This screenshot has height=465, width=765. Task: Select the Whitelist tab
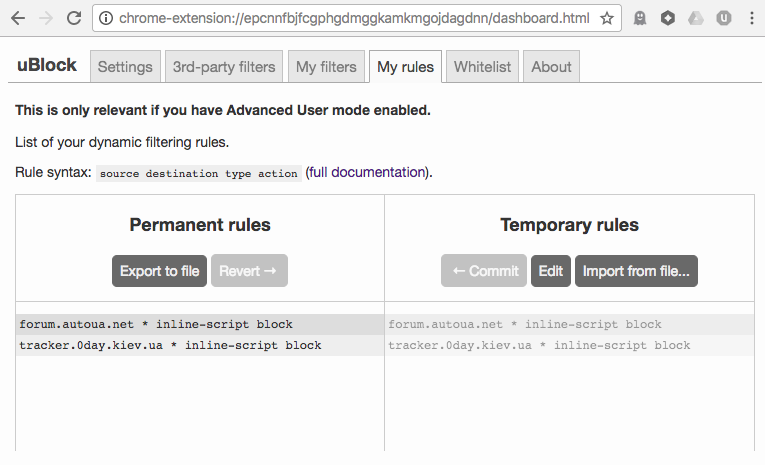tap(482, 67)
